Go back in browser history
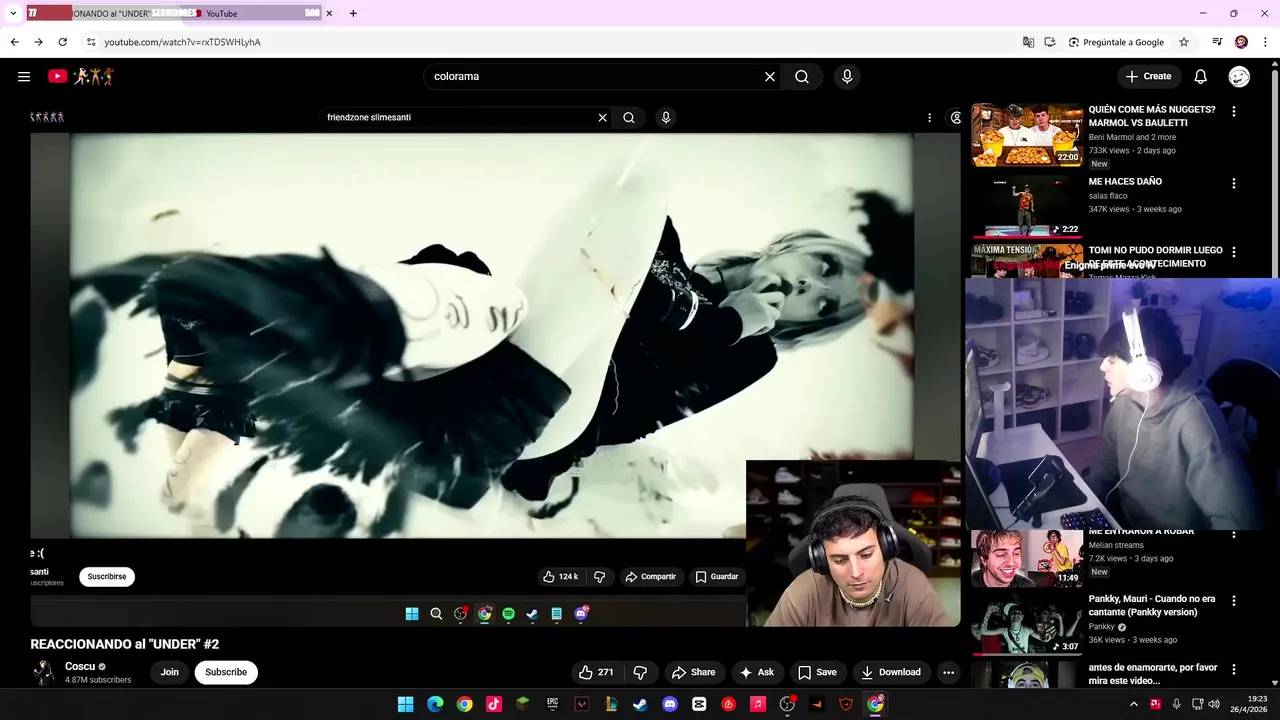 14,42
